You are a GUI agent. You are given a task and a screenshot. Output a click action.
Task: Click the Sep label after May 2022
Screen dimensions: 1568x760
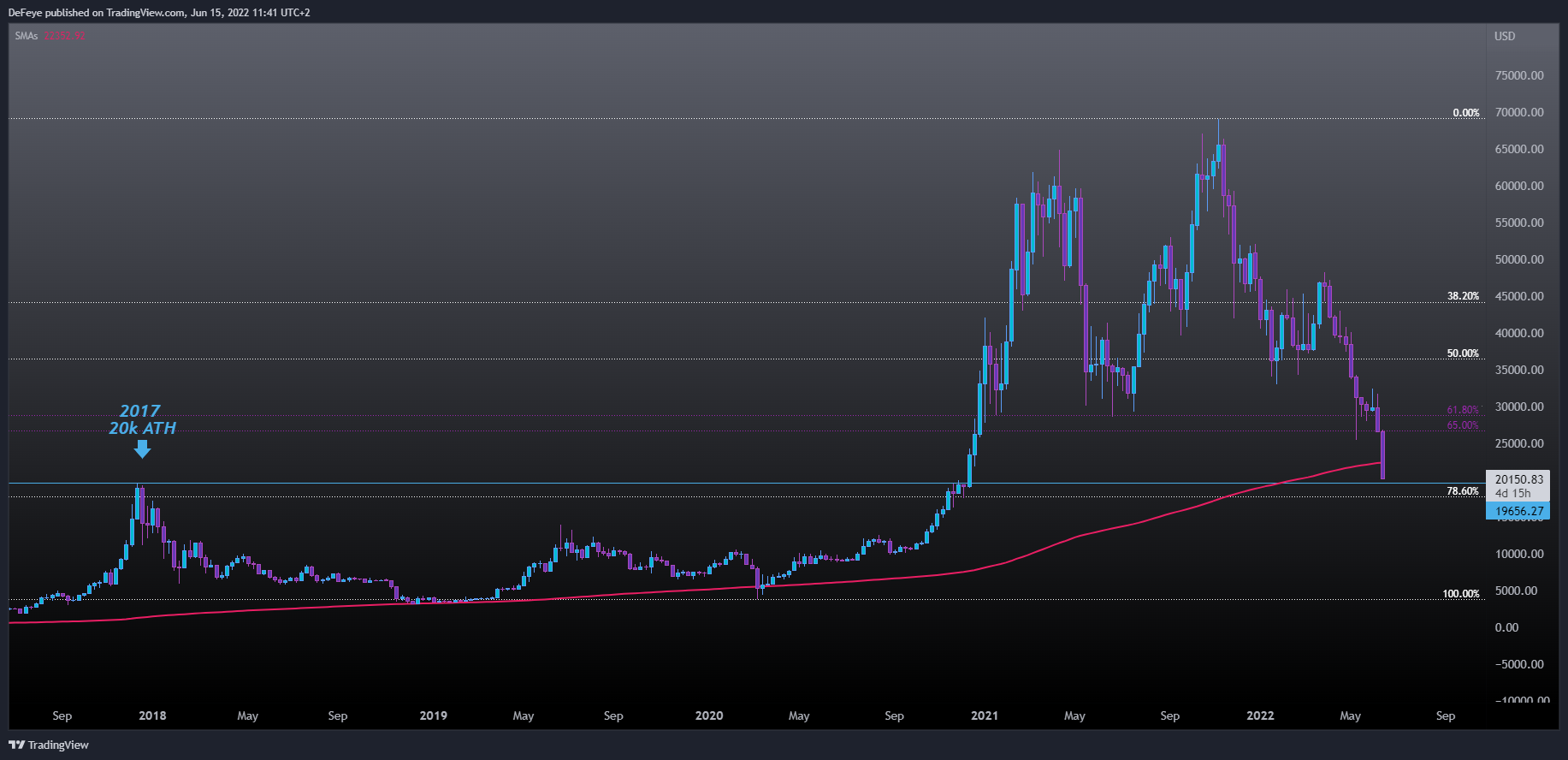[1446, 715]
